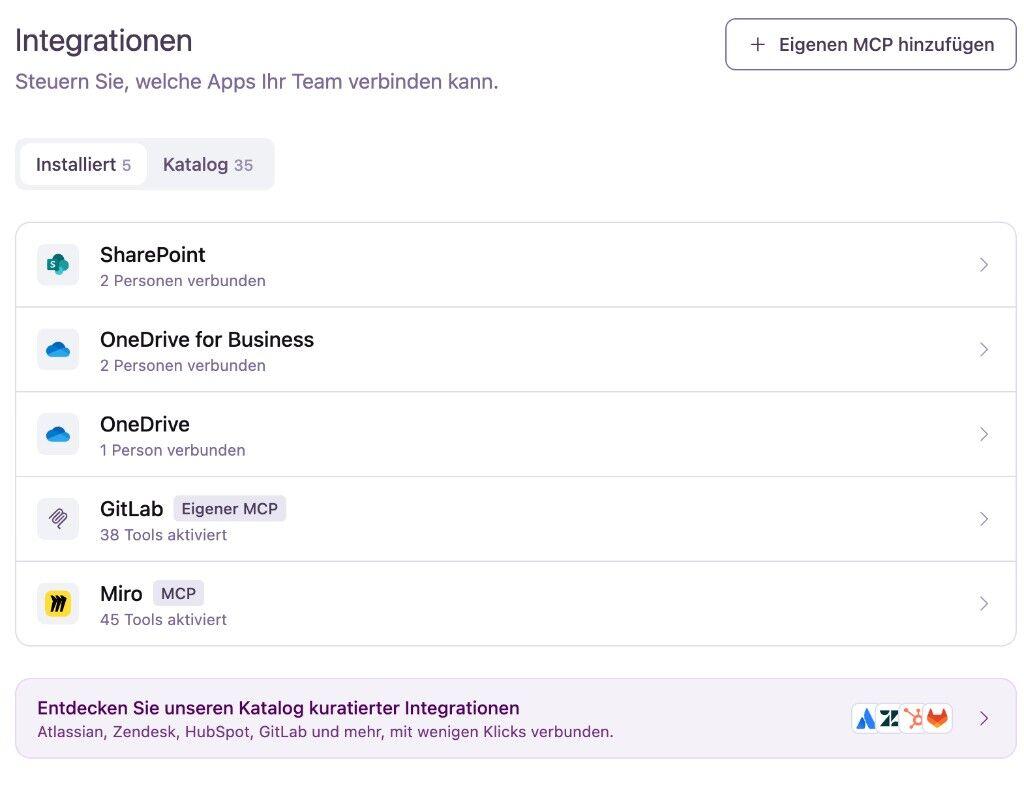
Task: Click the cloud icon in the '1 Person verbunden' row
Action: (x=58, y=434)
